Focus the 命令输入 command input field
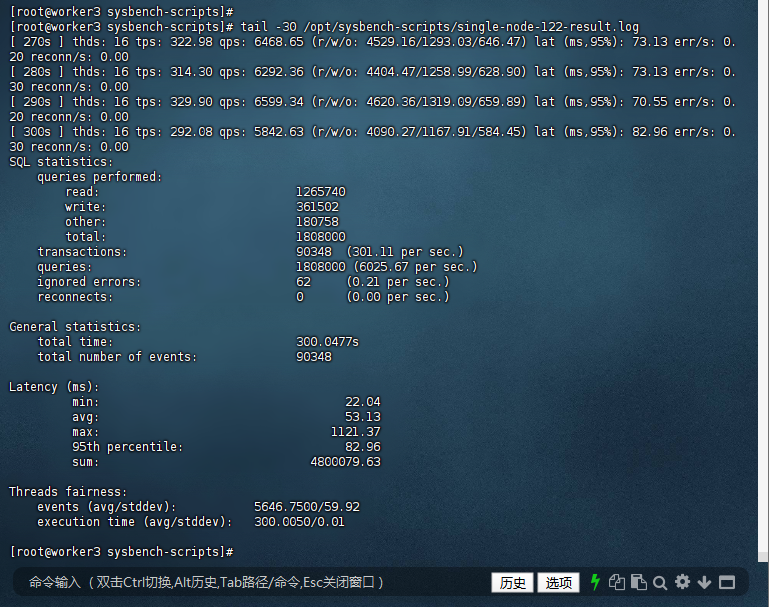The height and width of the screenshot is (607, 769). click(x=253, y=582)
